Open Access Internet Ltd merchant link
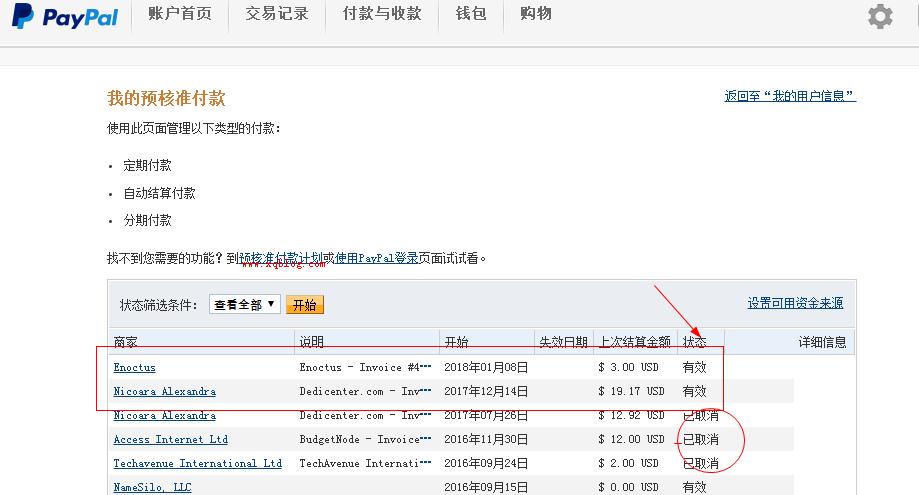This screenshot has width=919, height=495. pyautogui.click(x=171, y=439)
